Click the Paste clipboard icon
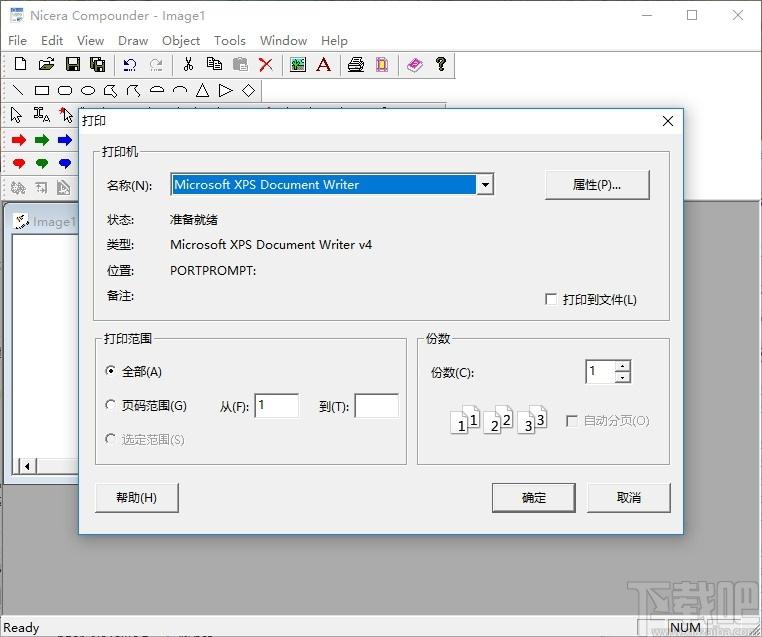762x637 pixels. click(x=240, y=64)
